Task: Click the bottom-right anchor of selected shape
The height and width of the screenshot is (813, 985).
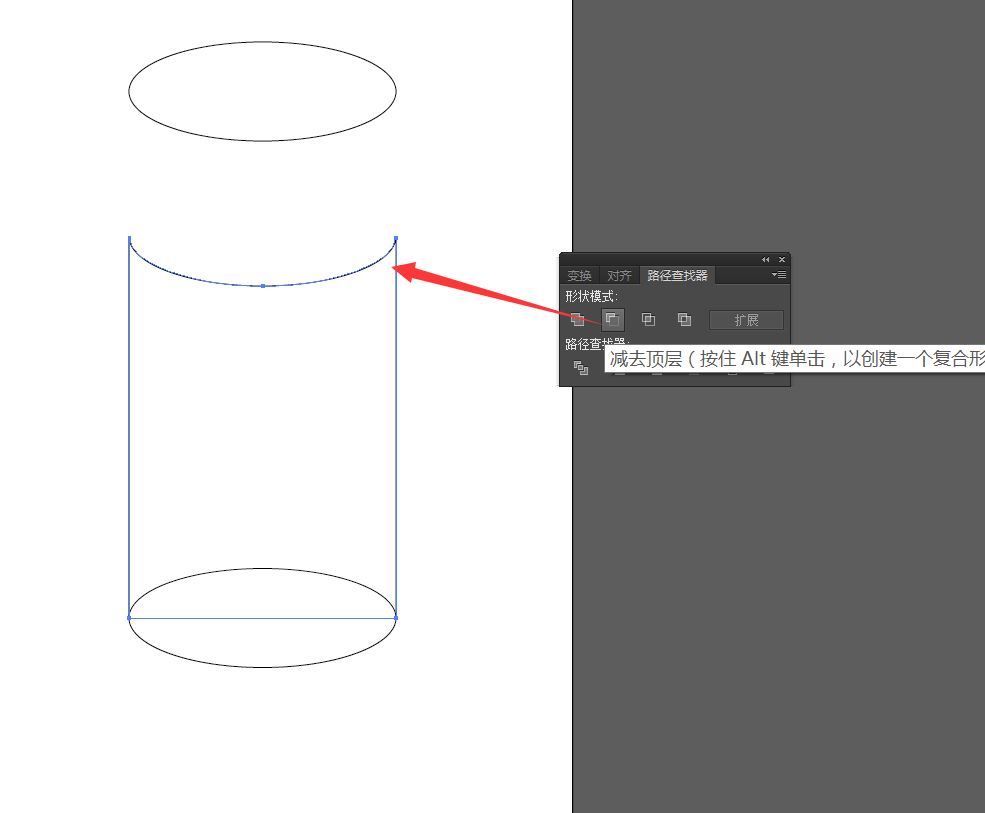Action: point(396,618)
